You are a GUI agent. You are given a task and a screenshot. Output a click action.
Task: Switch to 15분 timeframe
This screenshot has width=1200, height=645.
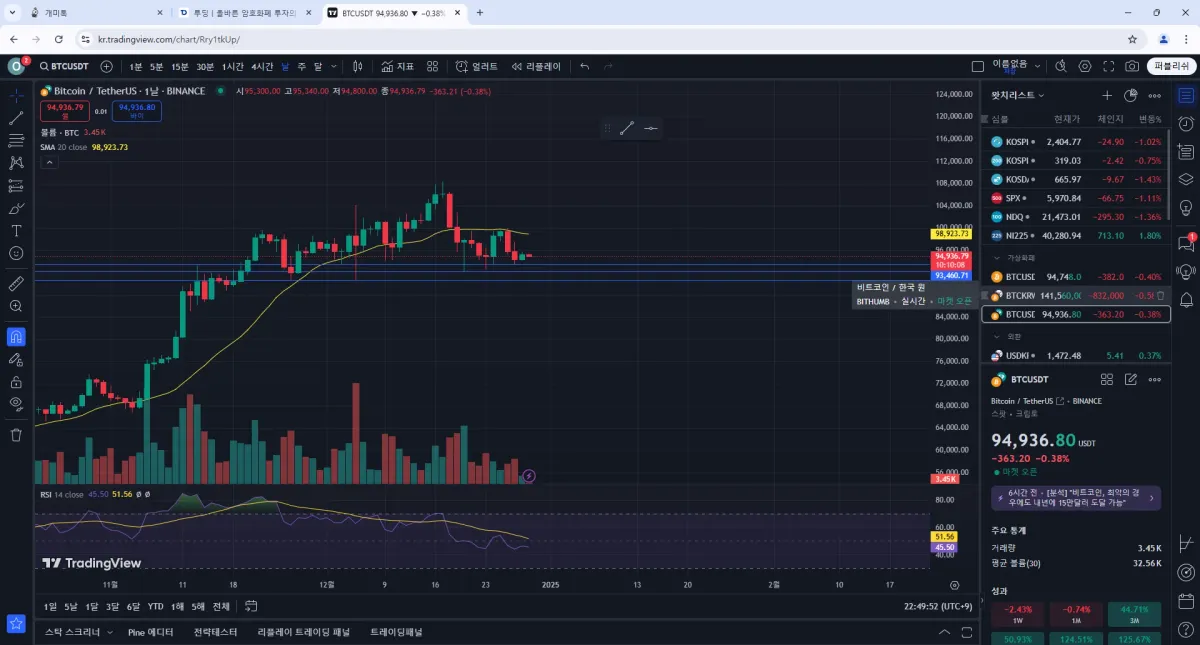point(179,66)
